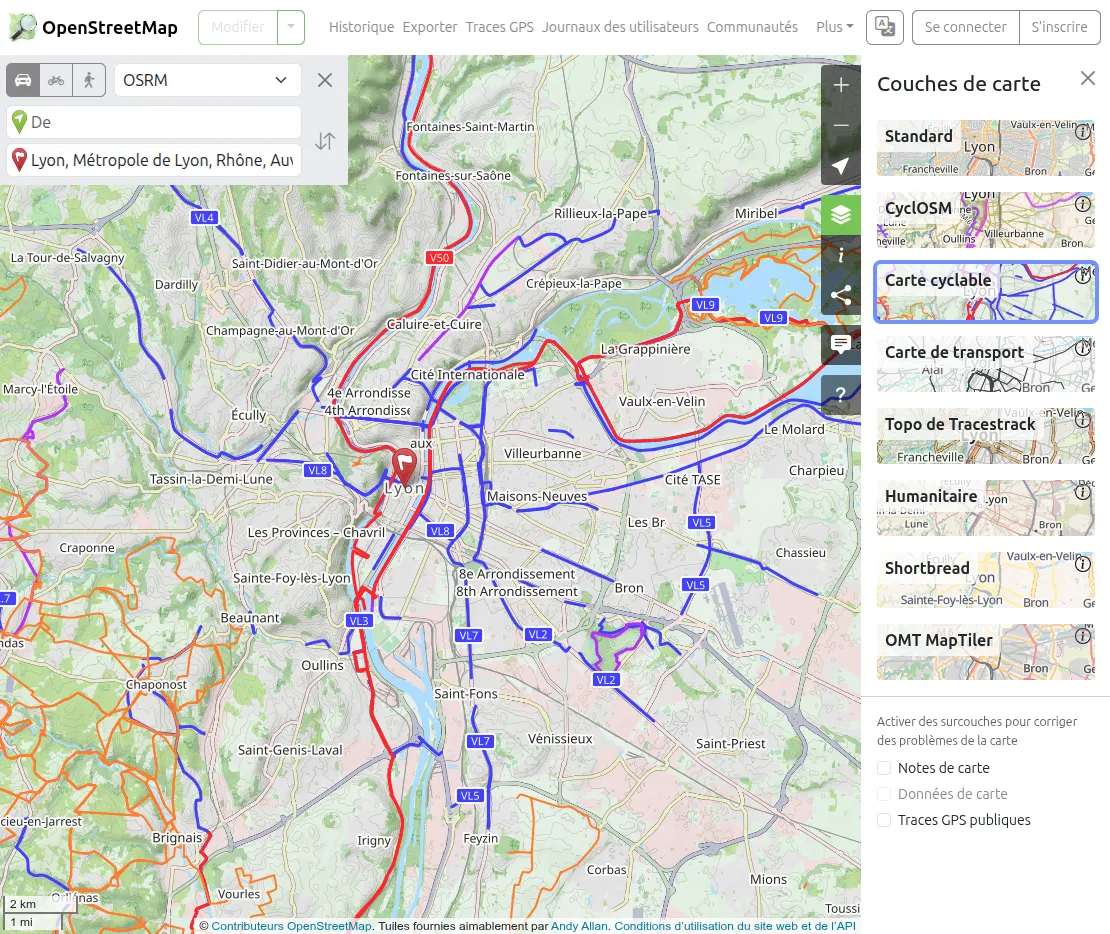Open the OSRM routing engine dropdown
This screenshot has height=934, width=1110.
[x=207, y=80]
